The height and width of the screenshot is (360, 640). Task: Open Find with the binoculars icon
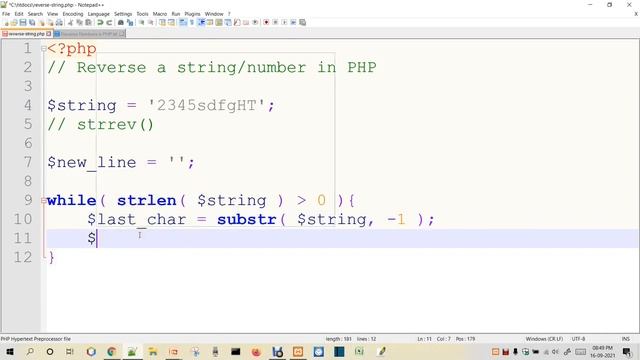coord(121,22)
